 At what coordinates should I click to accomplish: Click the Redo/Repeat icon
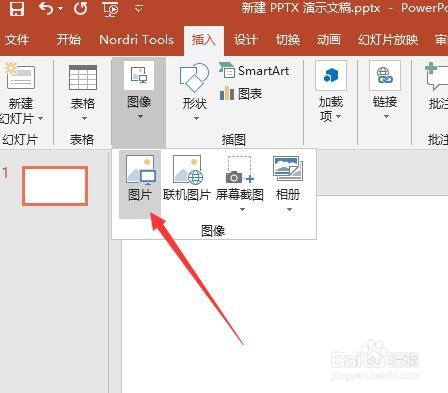[81, 8]
